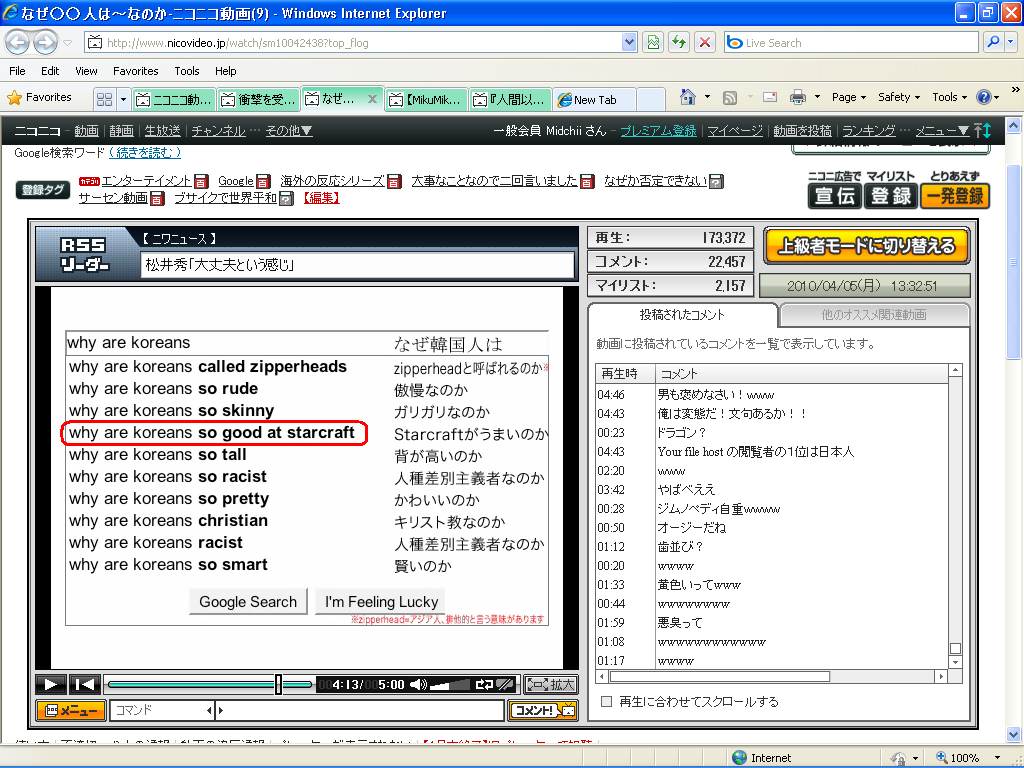Click the Compatibility View icon in address bar
The width and height of the screenshot is (1024, 768).
coord(653,43)
